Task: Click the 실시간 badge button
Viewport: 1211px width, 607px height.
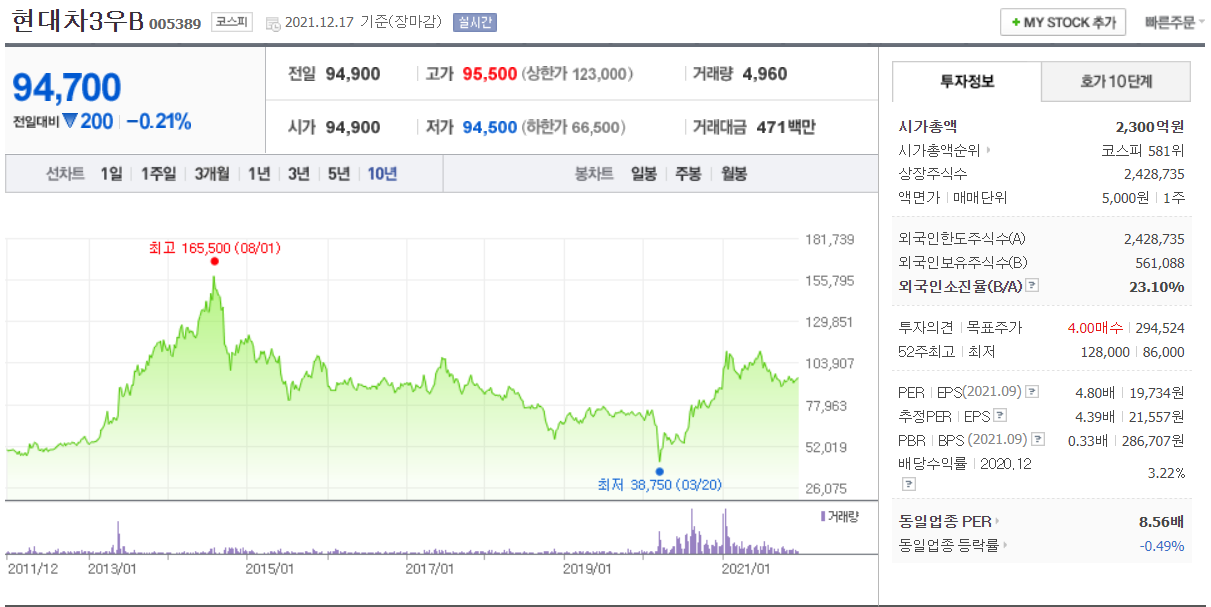Action: (x=474, y=22)
